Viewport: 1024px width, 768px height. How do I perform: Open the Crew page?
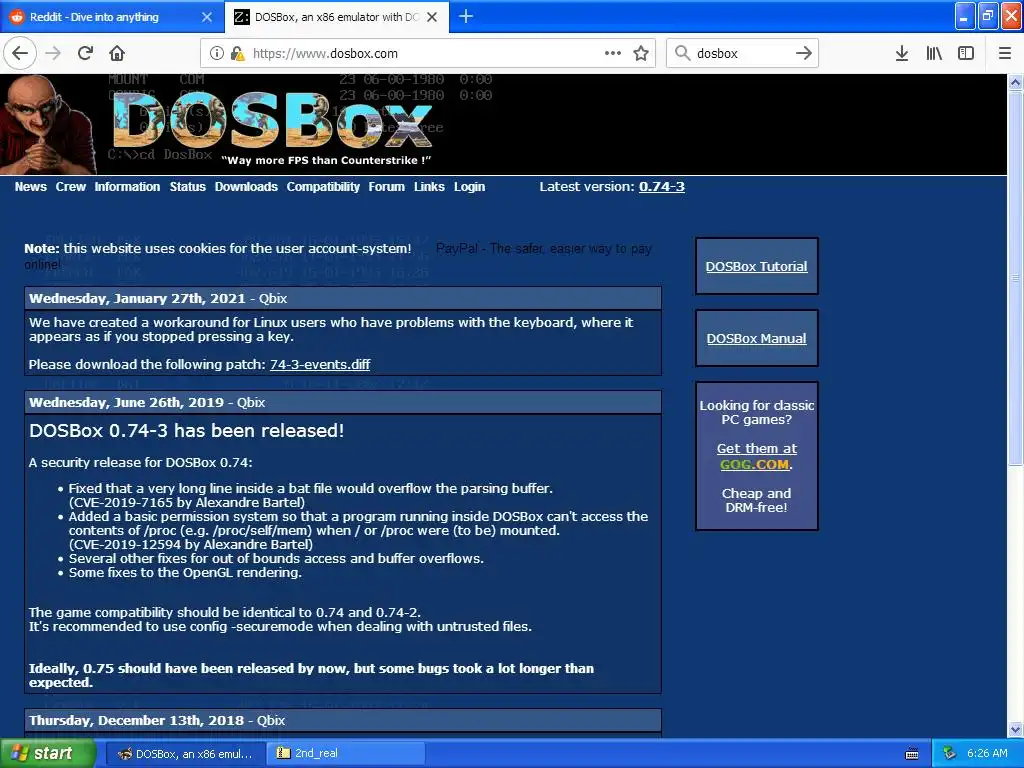71,187
